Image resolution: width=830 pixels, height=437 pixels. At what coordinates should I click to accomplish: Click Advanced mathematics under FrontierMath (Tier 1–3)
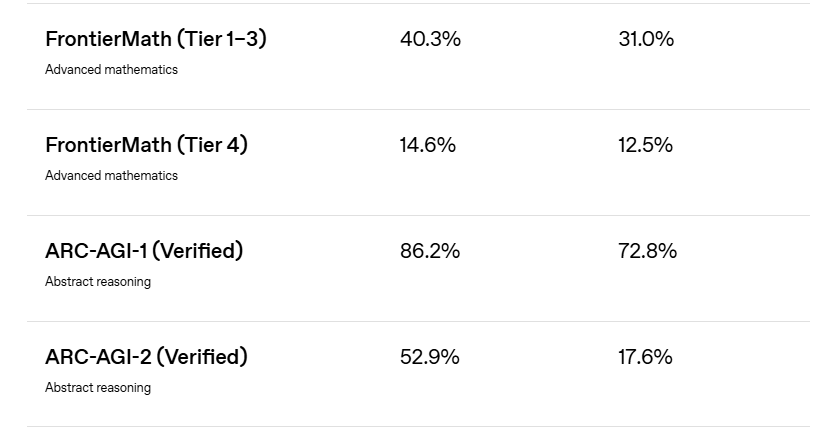[x=111, y=70]
